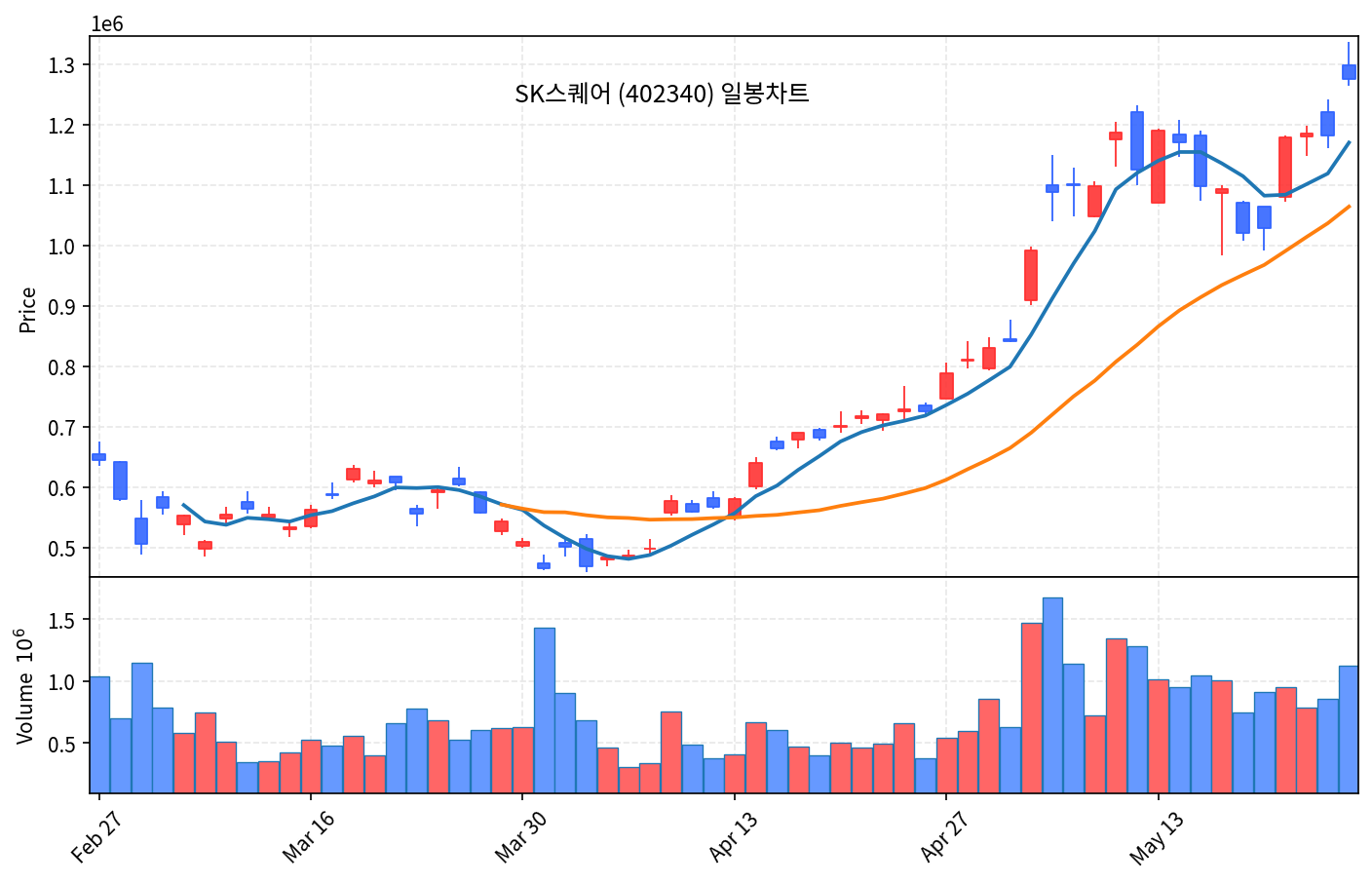Click the Volume y-axis label

click(x=26, y=686)
